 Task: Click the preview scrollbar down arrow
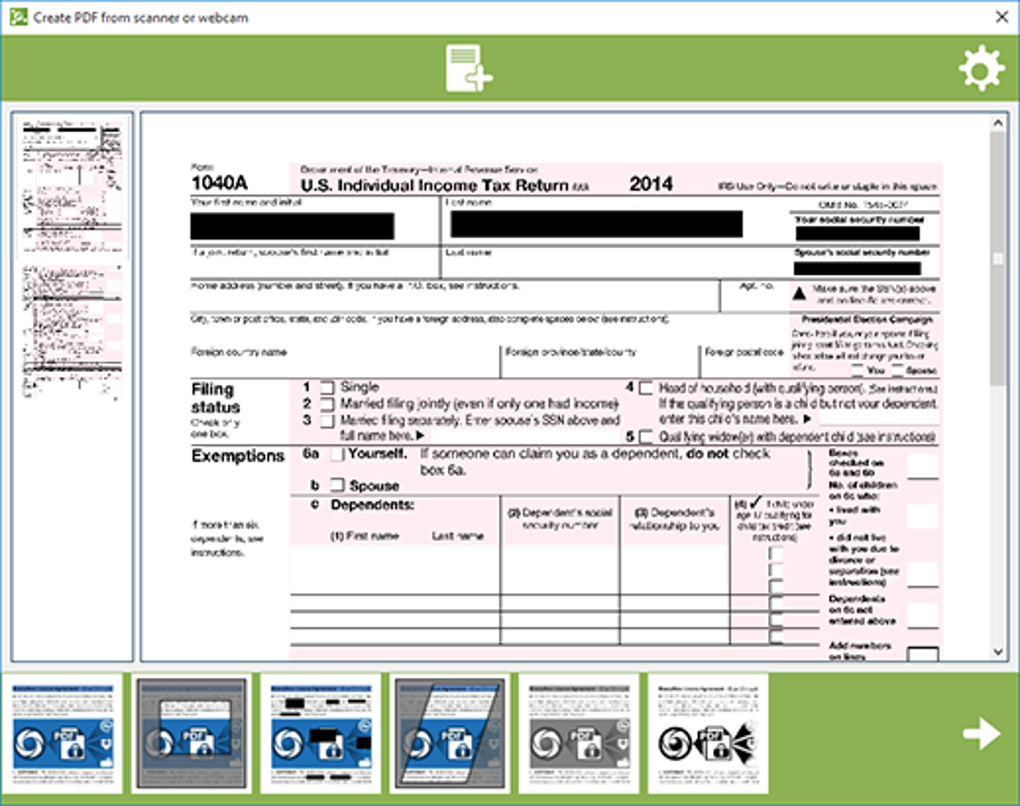click(999, 652)
